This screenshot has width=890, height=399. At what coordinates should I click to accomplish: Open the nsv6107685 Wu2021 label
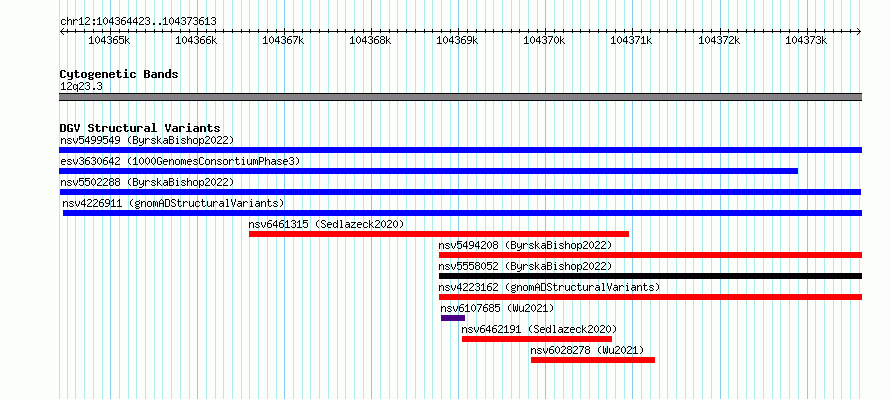point(497,308)
